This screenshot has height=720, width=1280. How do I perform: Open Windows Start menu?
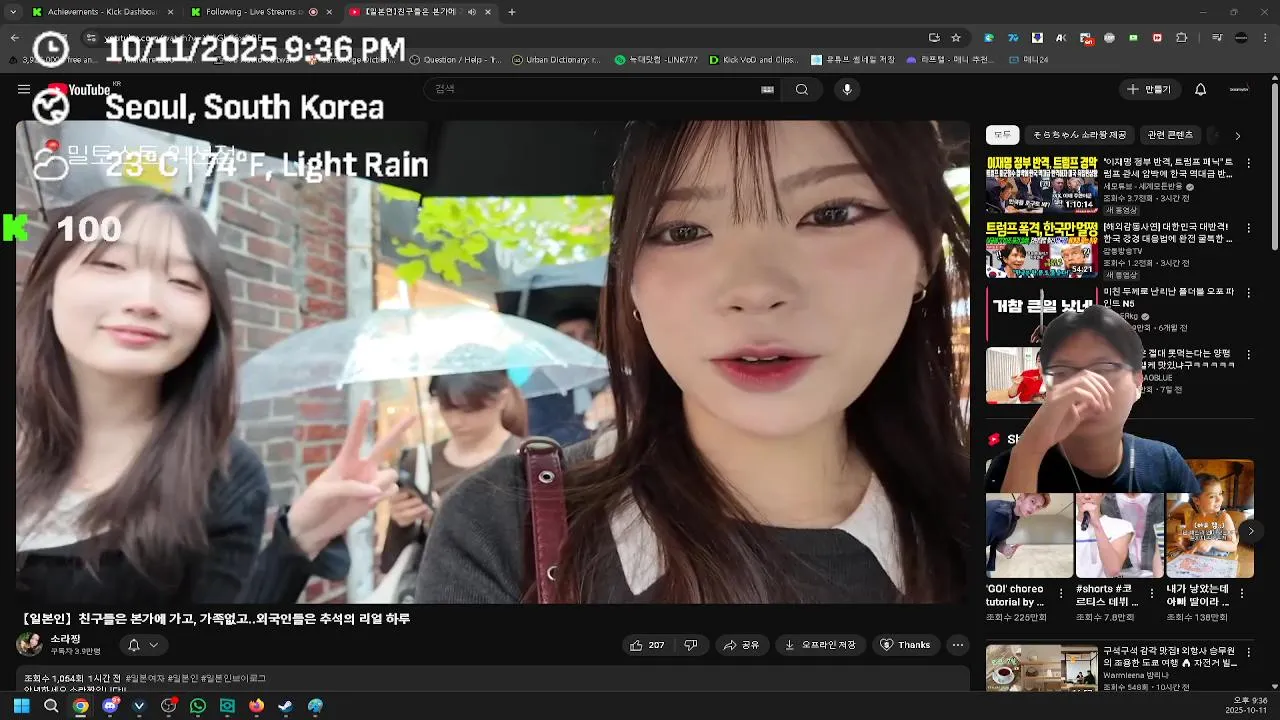[x=21, y=706]
